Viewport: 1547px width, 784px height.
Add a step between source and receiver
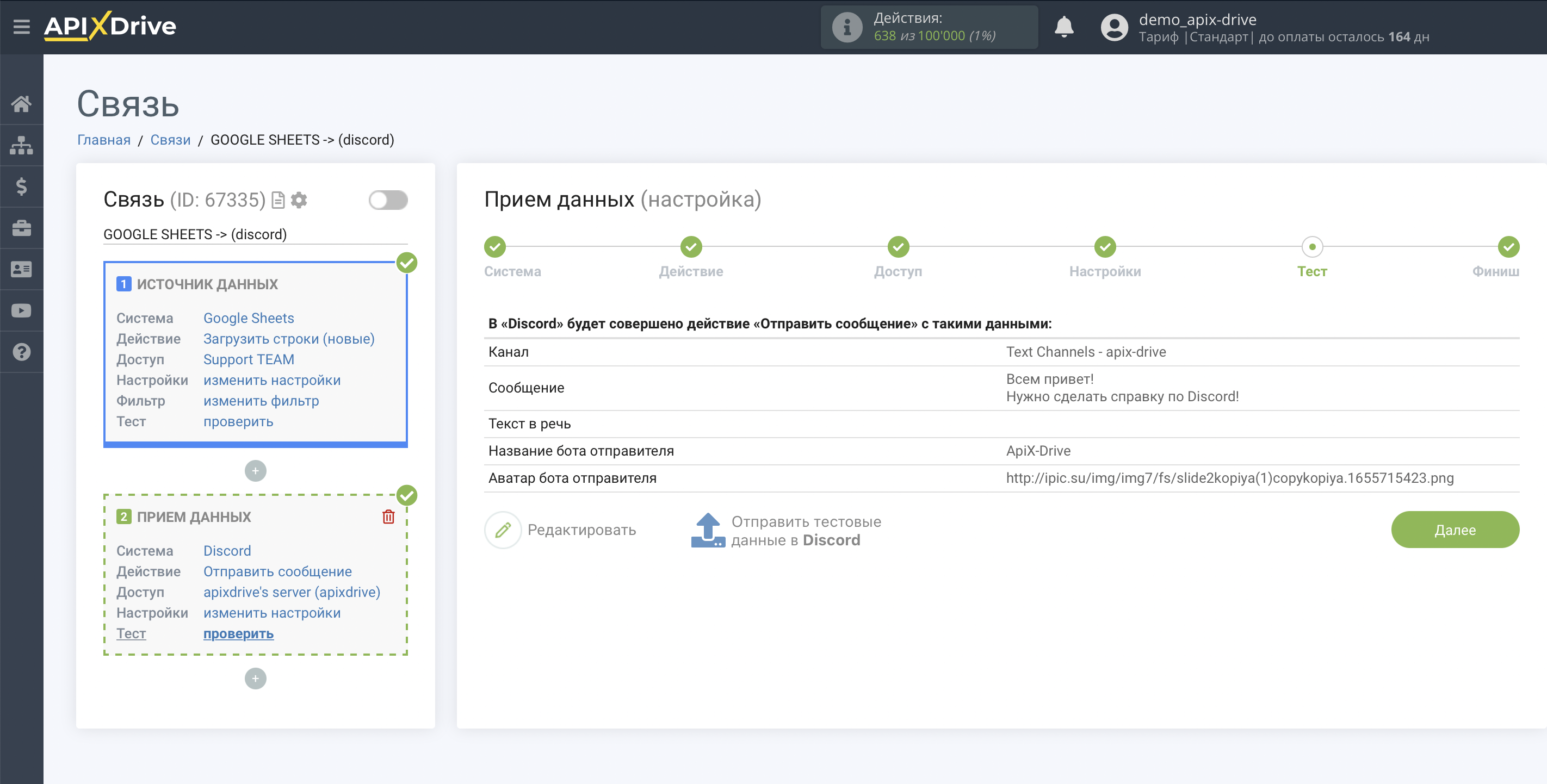tap(255, 471)
